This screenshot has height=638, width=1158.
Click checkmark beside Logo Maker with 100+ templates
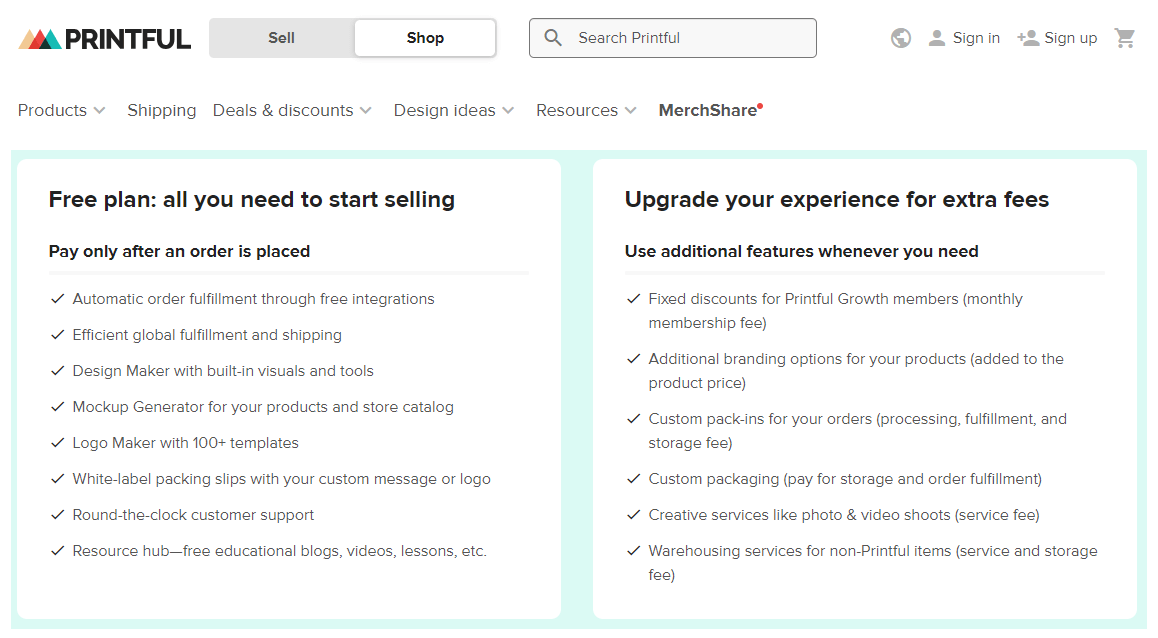(x=58, y=443)
